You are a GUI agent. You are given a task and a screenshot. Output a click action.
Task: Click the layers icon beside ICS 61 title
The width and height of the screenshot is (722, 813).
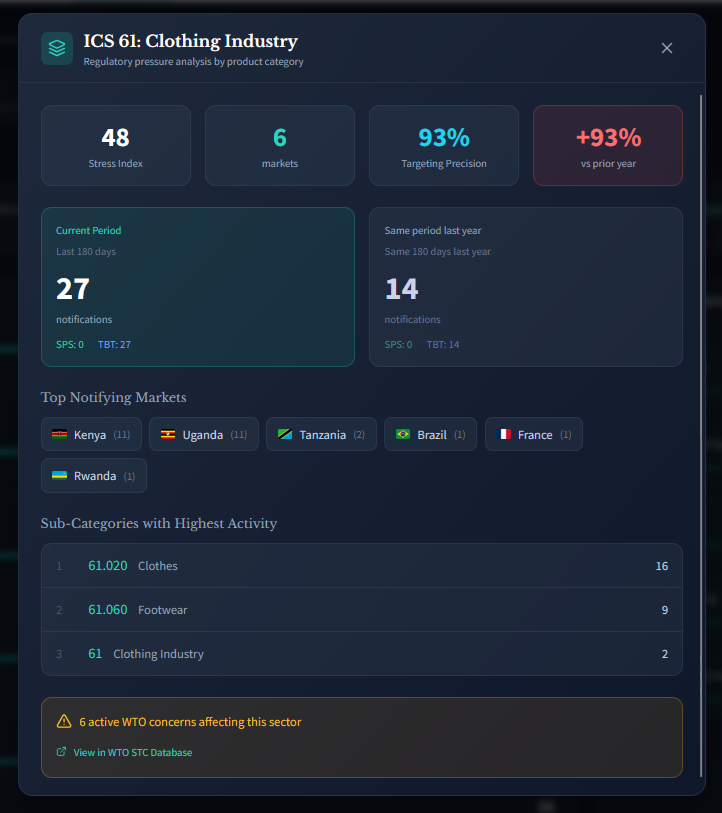click(x=57, y=48)
